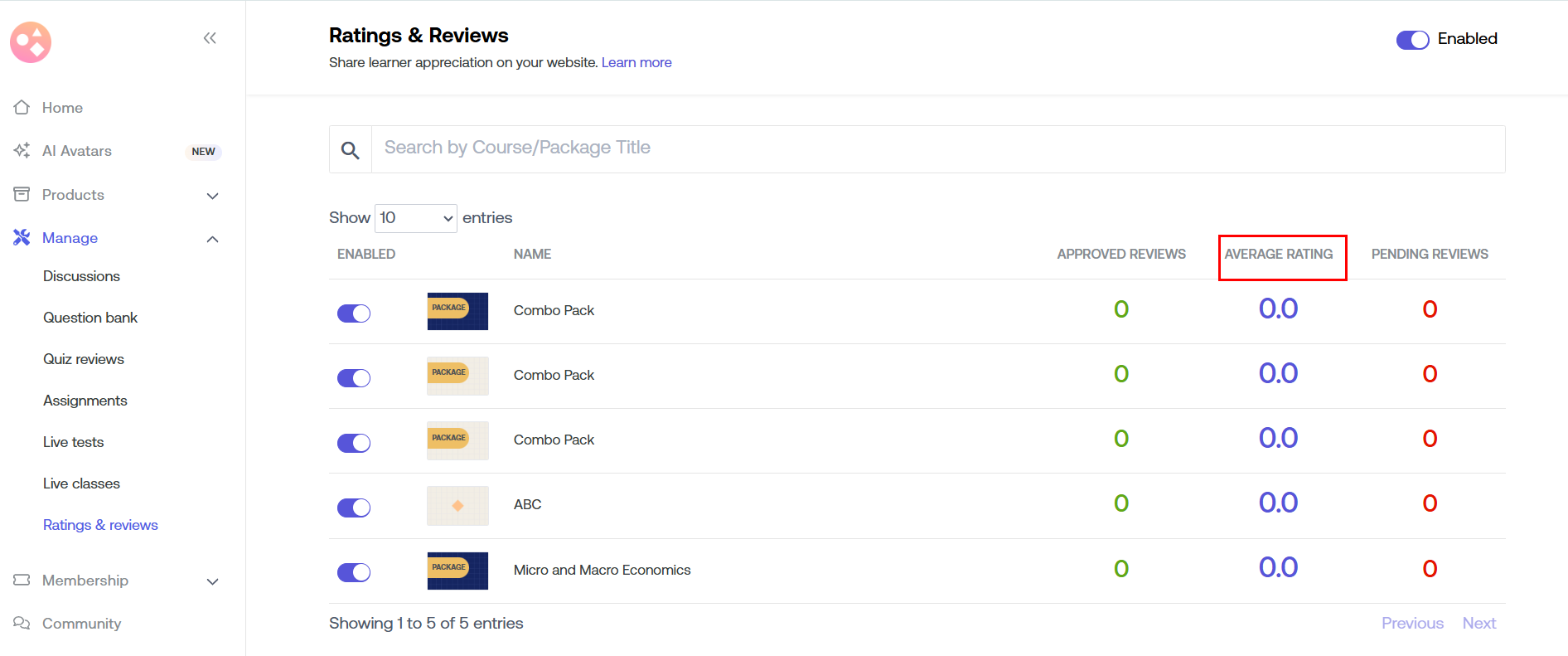This screenshot has height=656, width=1568.
Task: Click the app logo in sidebar
Action: click(x=31, y=42)
